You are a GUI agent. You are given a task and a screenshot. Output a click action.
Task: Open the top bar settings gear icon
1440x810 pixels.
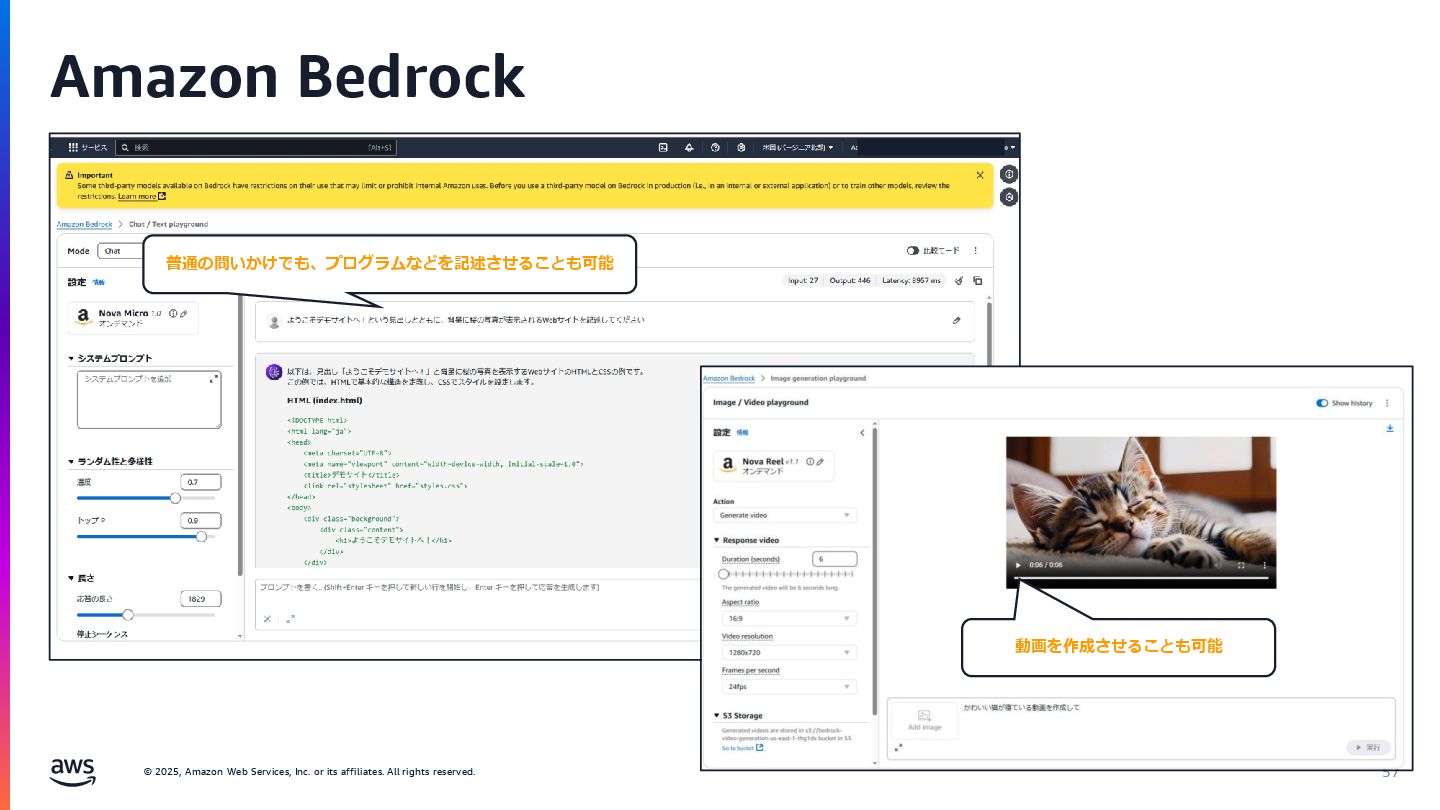(x=741, y=147)
